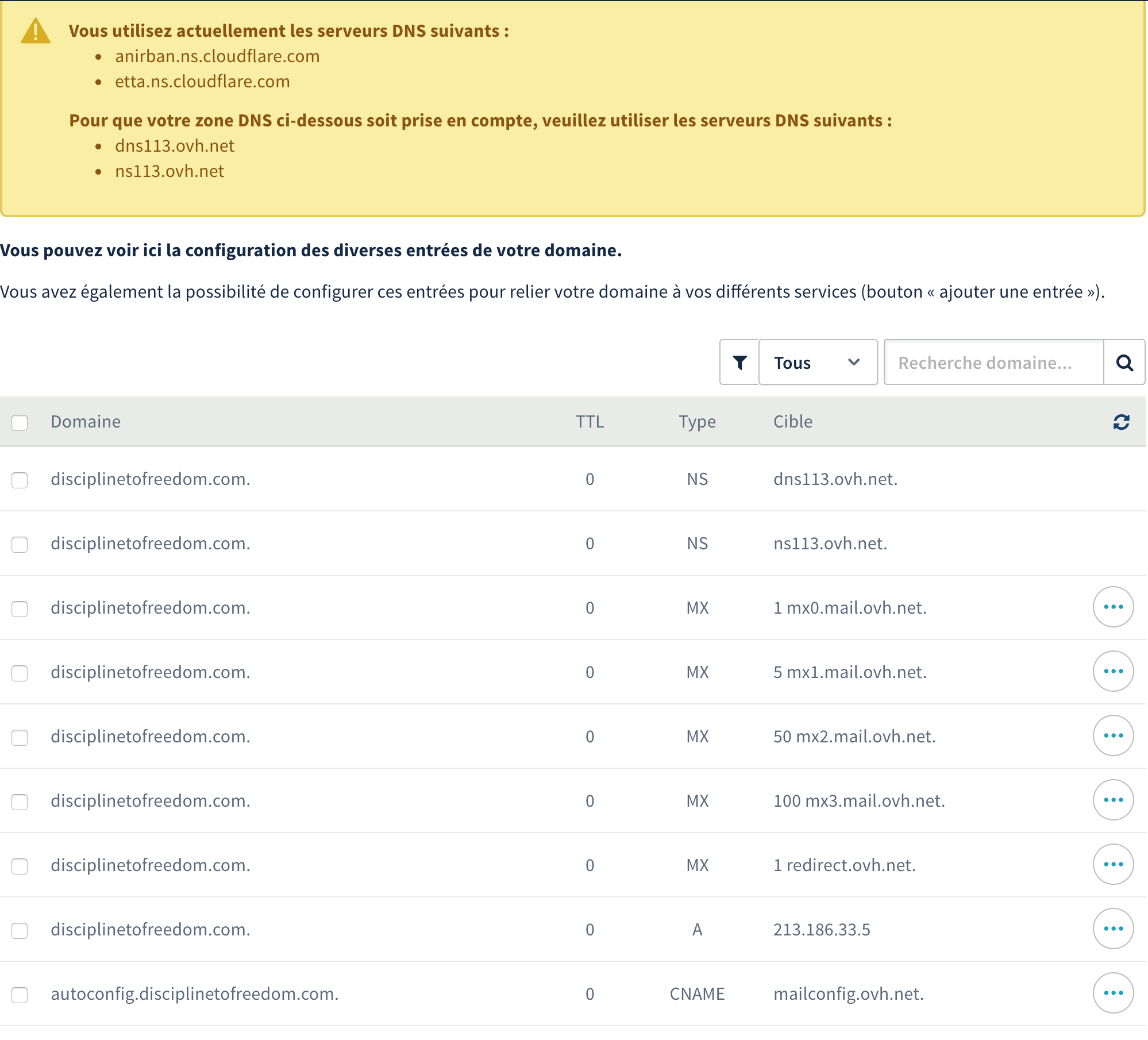1148x1040 pixels.
Task: Click into the Recherche domaine search field
Action: point(993,363)
